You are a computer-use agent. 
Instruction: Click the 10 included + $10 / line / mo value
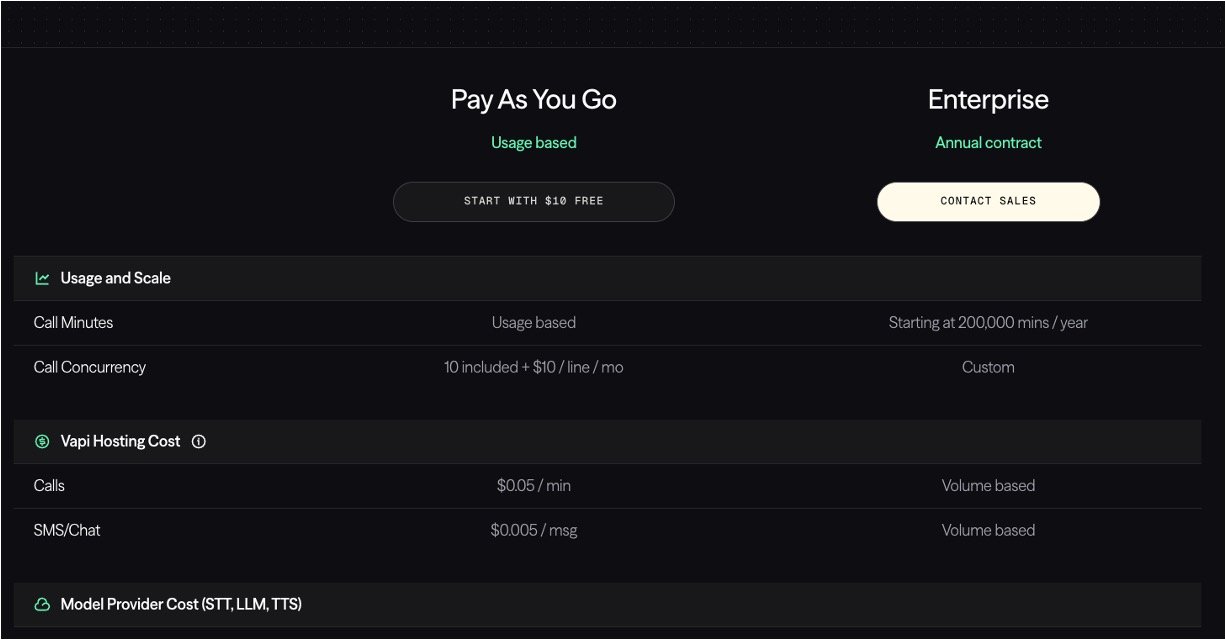[533, 367]
